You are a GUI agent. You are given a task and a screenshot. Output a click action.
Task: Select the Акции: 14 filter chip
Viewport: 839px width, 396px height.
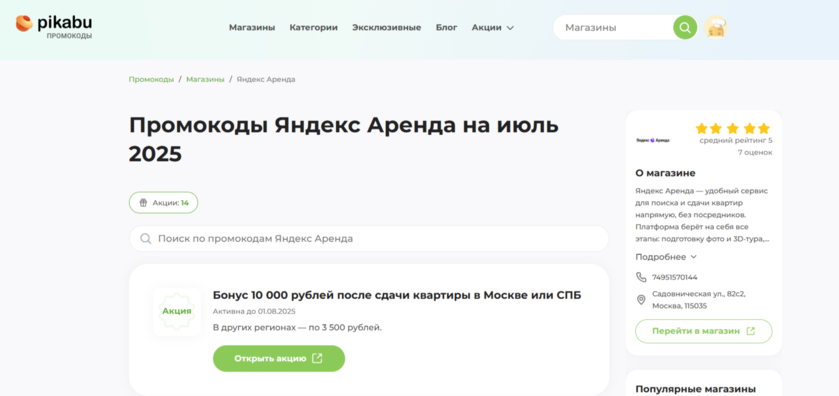point(163,203)
